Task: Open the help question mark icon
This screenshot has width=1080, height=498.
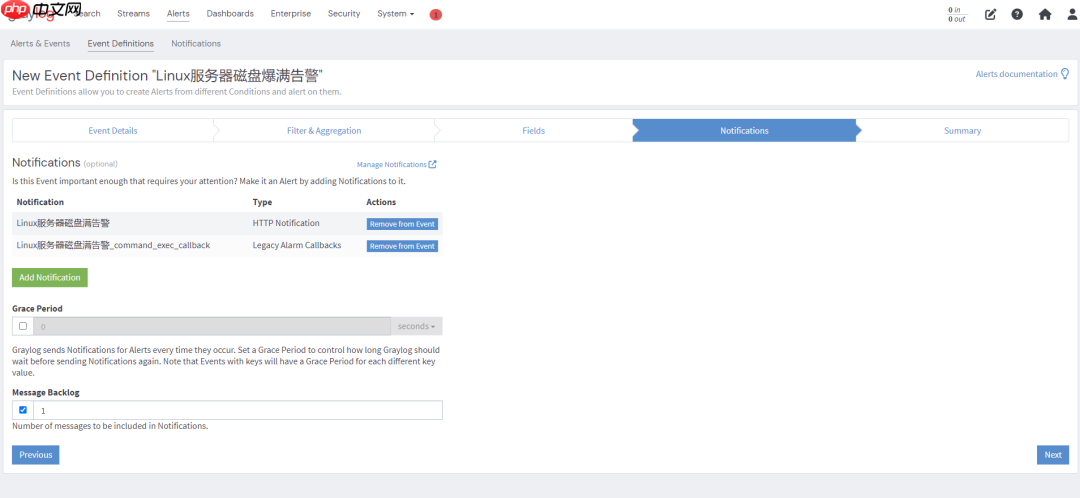Action: [1017, 14]
